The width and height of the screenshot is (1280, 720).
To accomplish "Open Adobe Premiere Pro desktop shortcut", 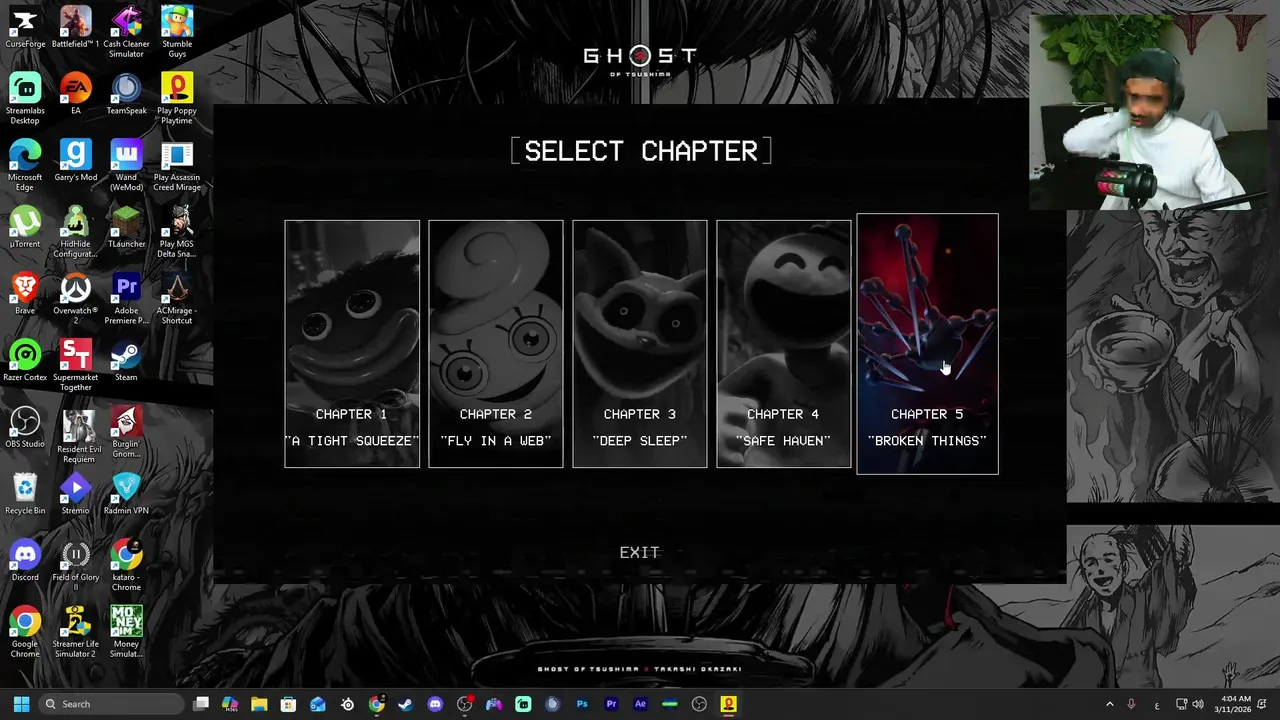I will (x=126, y=298).
